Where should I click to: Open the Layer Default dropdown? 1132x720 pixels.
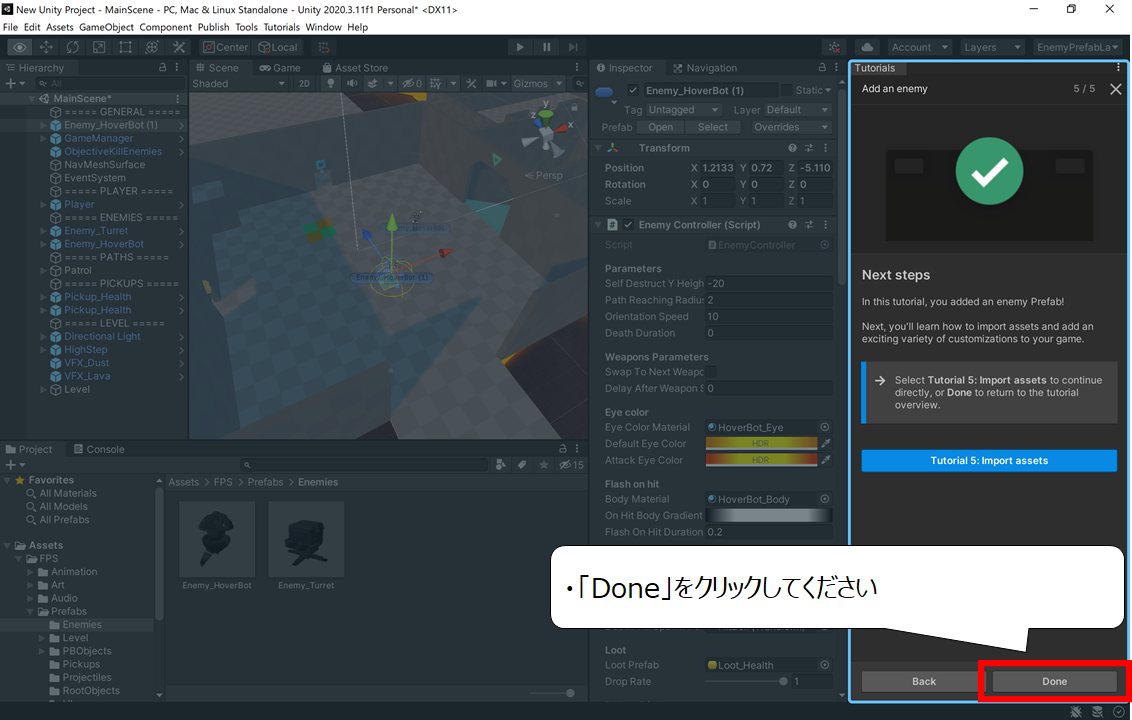[x=797, y=110]
